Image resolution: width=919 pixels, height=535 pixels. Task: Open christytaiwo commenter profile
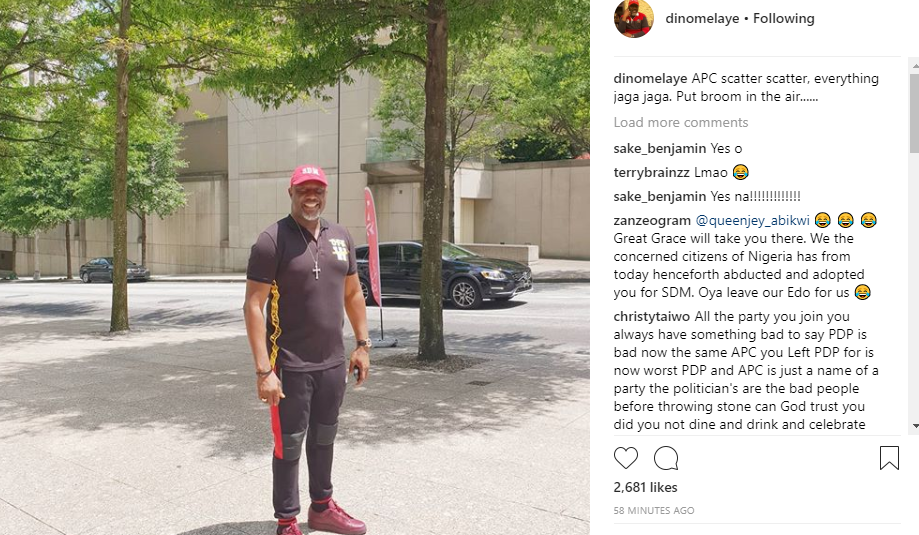652,316
